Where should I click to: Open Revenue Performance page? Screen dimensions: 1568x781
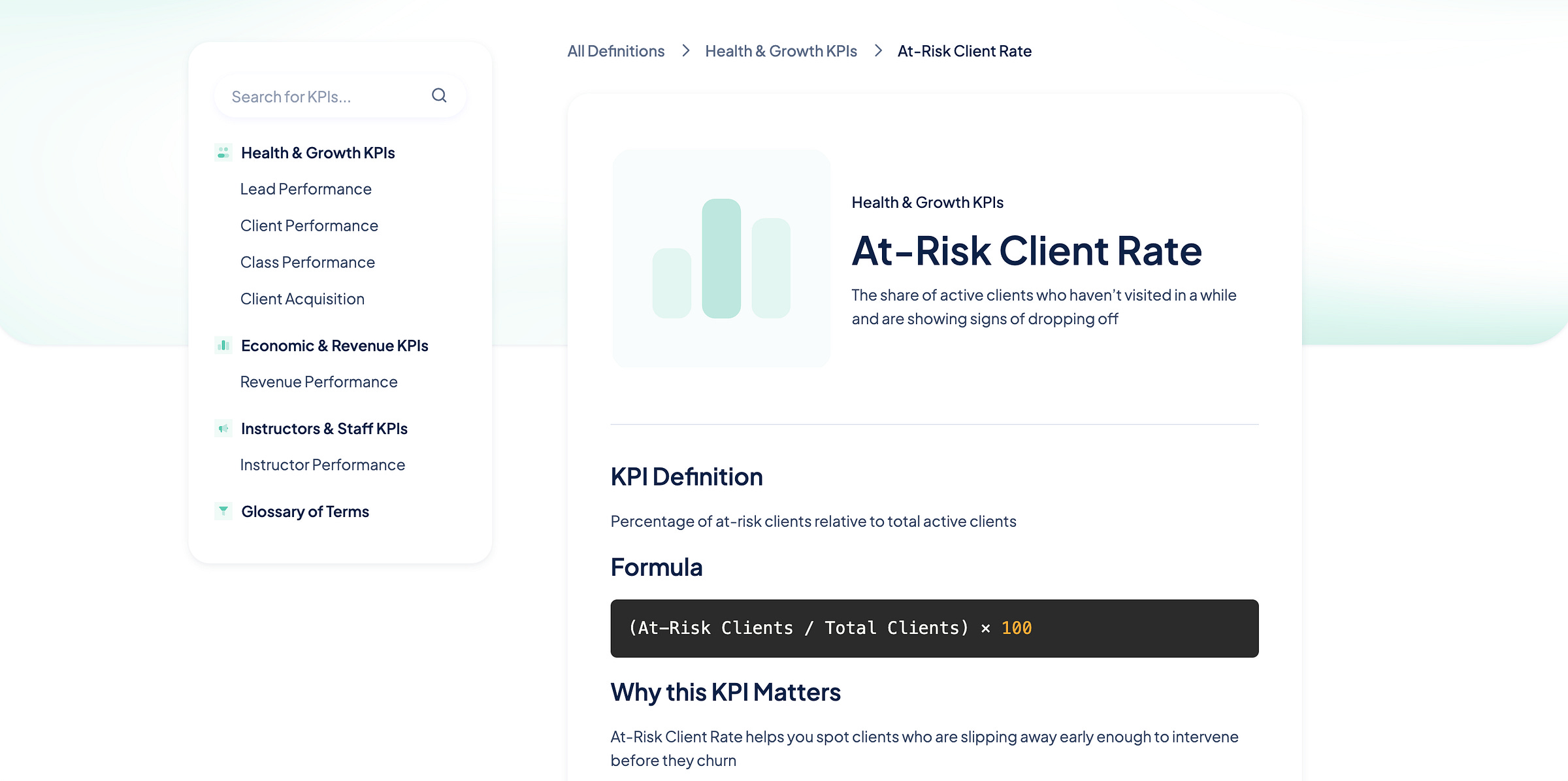tap(319, 382)
